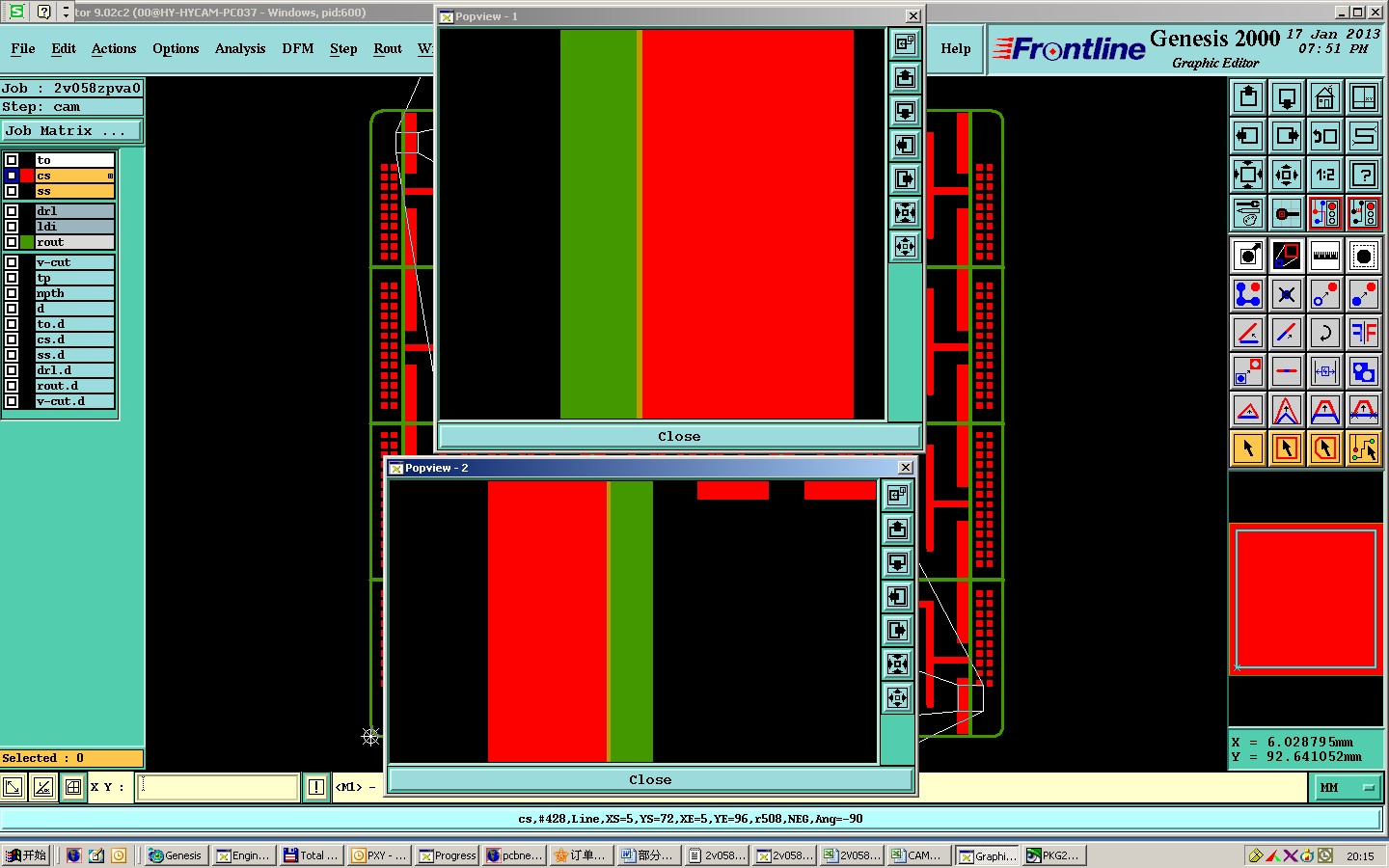Screen dimensions: 1389x868
Task: Click the title bar up-down arrows control
Action: 65,12
